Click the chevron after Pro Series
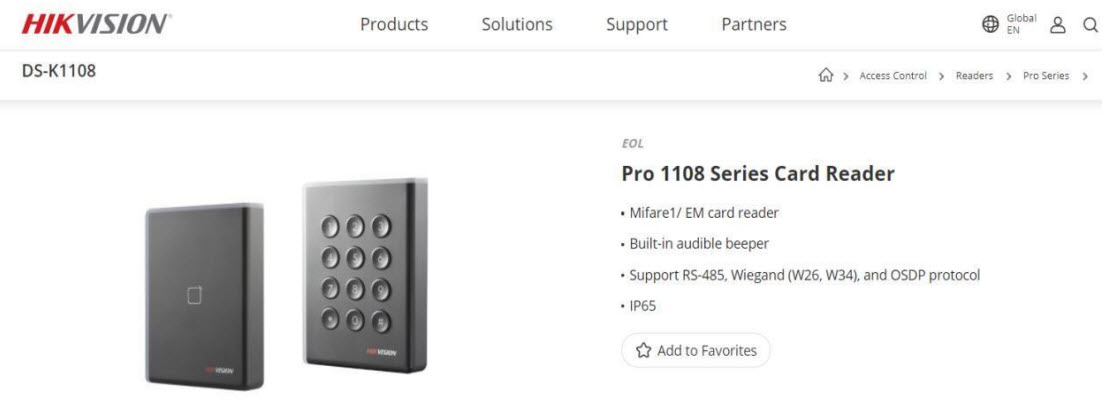Screen dimensions: 1104x407 pos(1085,76)
